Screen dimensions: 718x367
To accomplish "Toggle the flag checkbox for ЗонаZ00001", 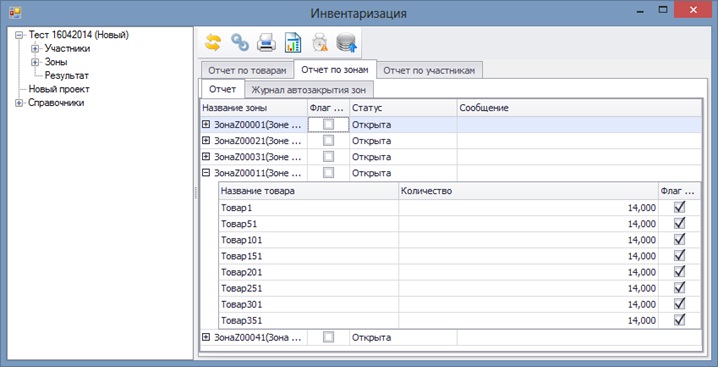I will [328, 124].
